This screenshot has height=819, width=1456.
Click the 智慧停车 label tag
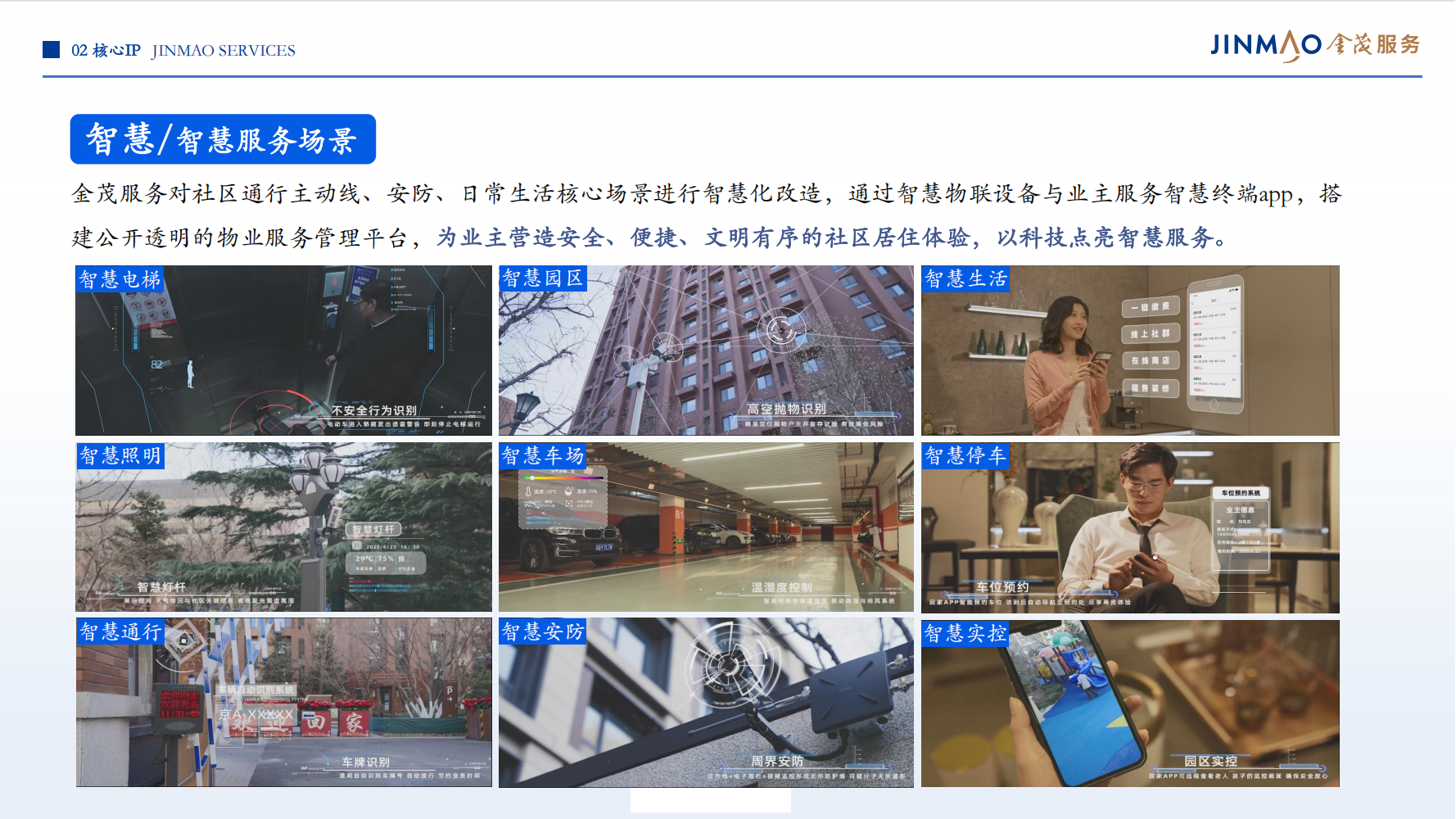coord(965,455)
